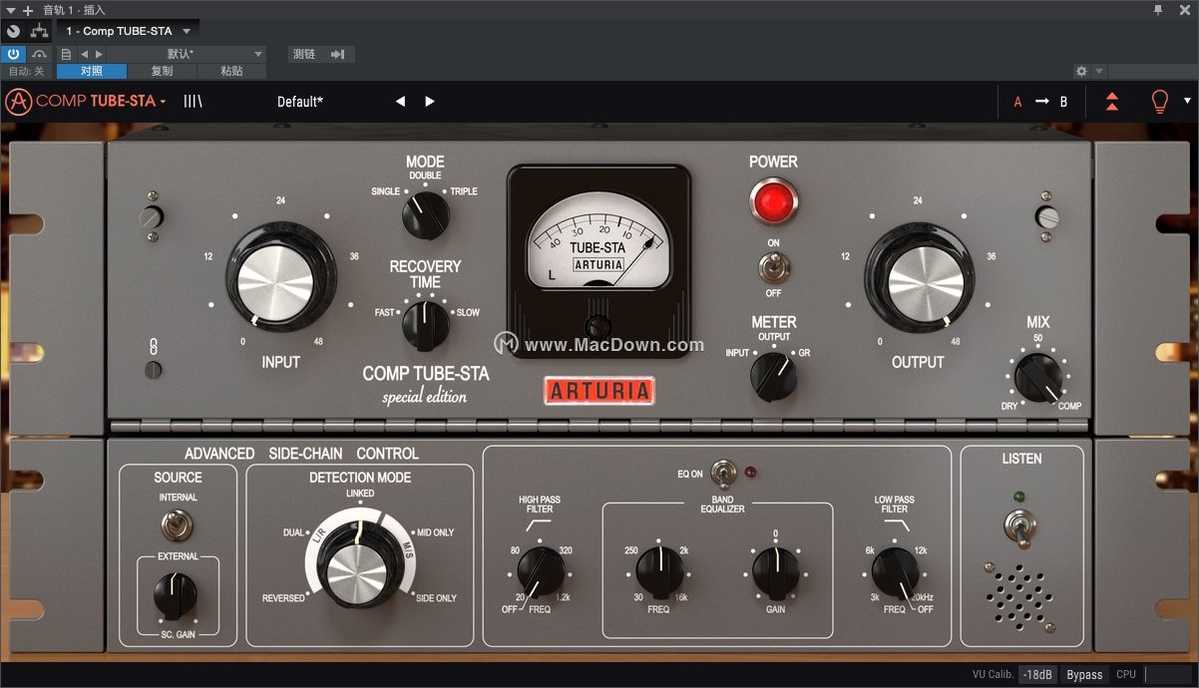Click the 复制 copy tab

click(x=162, y=71)
